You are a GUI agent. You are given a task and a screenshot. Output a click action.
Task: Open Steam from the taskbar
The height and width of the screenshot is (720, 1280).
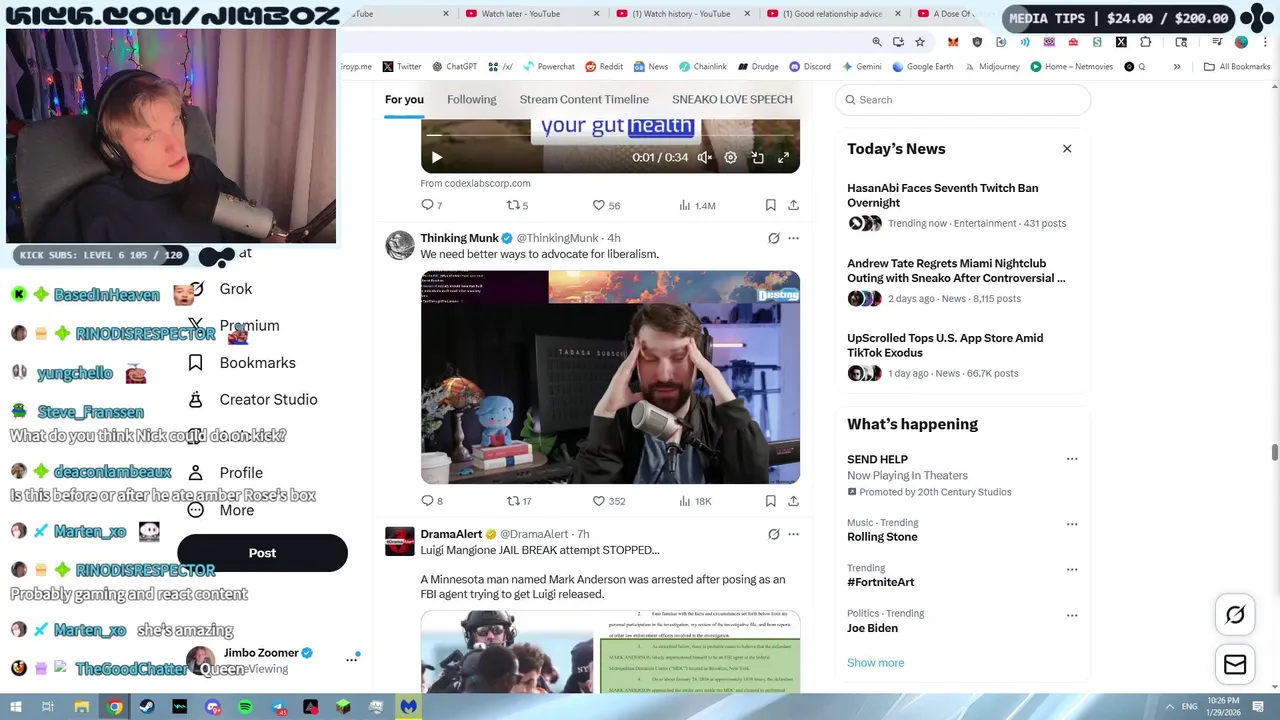click(x=147, y=707)
